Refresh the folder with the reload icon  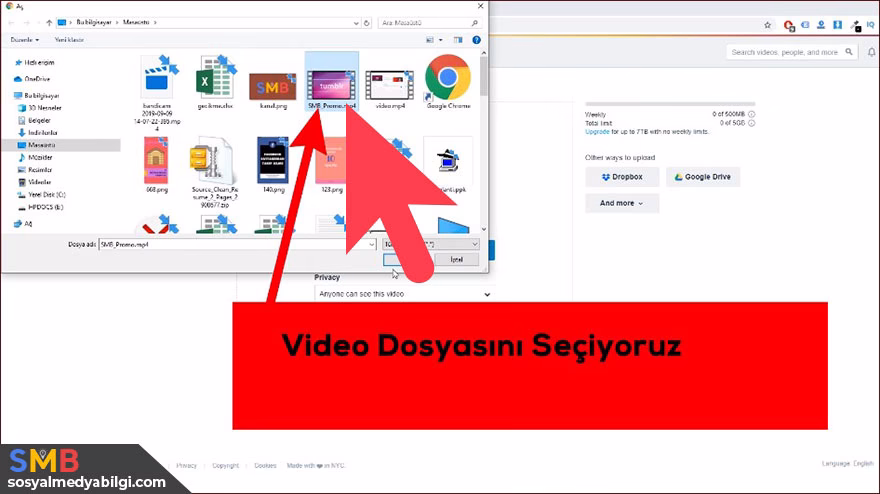366,23
